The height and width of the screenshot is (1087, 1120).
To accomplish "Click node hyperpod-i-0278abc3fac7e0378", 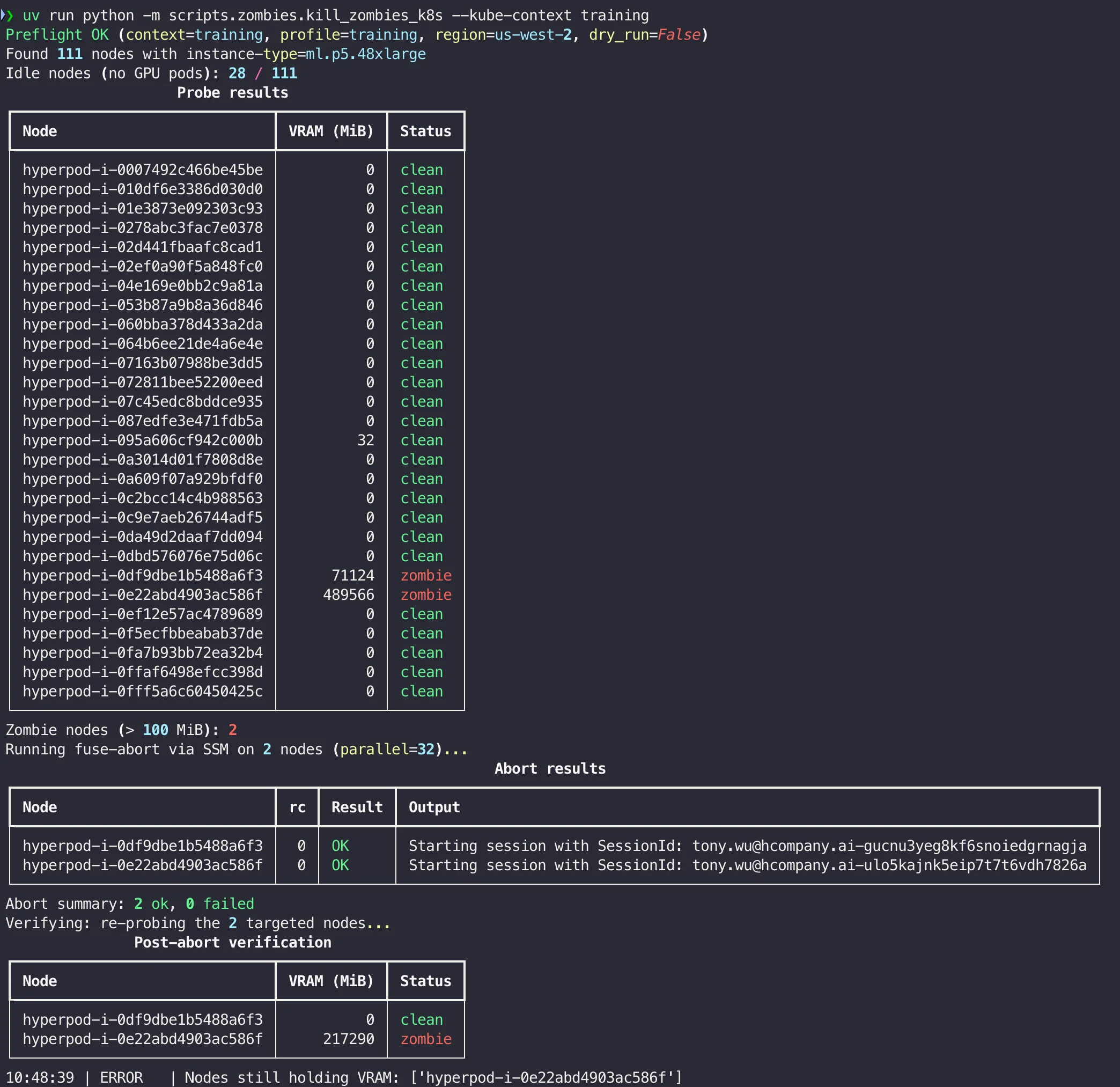I will coord(143,228).
